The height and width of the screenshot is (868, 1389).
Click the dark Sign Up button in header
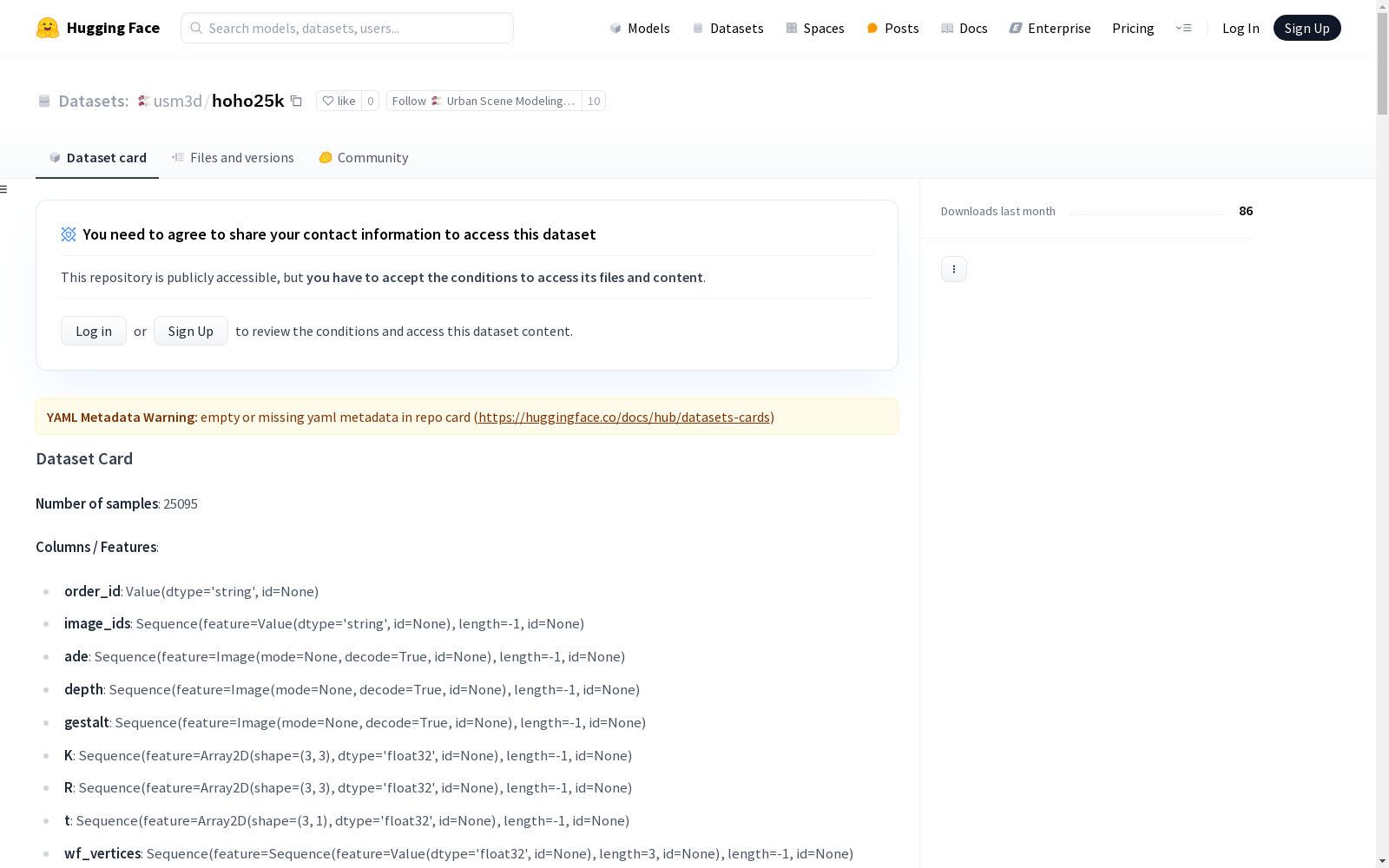coord(1307,28)
